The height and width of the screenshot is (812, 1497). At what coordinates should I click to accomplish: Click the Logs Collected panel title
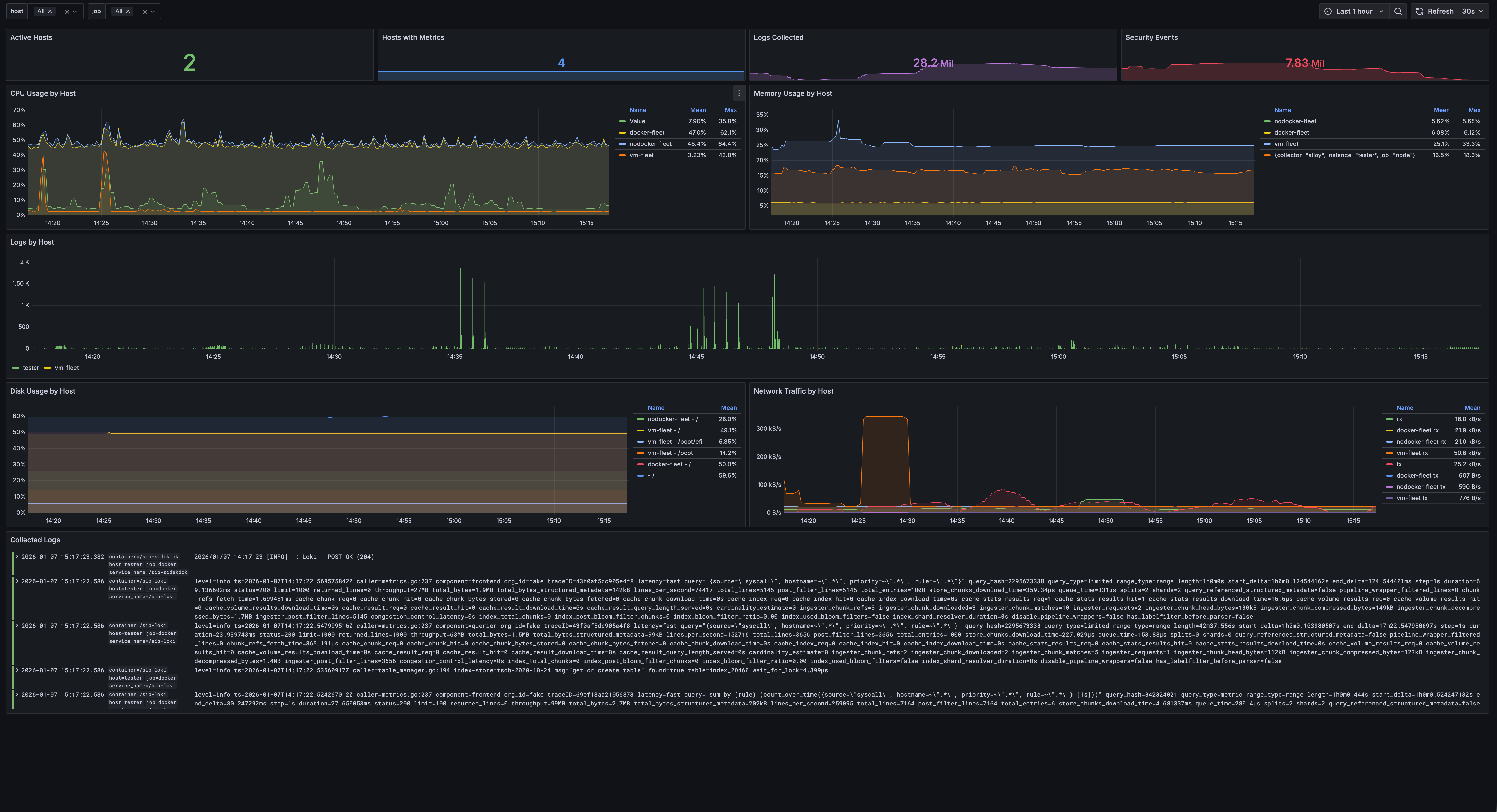778,37
